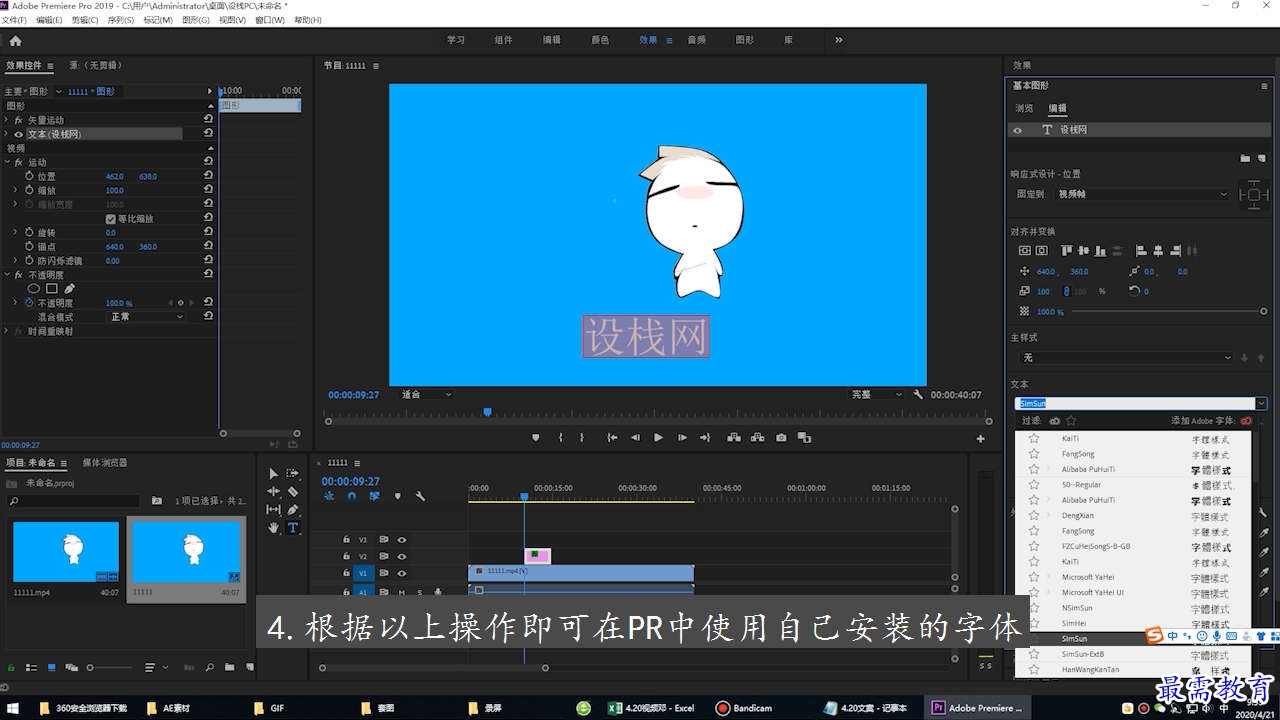Step forward one frame

(682, 437)
